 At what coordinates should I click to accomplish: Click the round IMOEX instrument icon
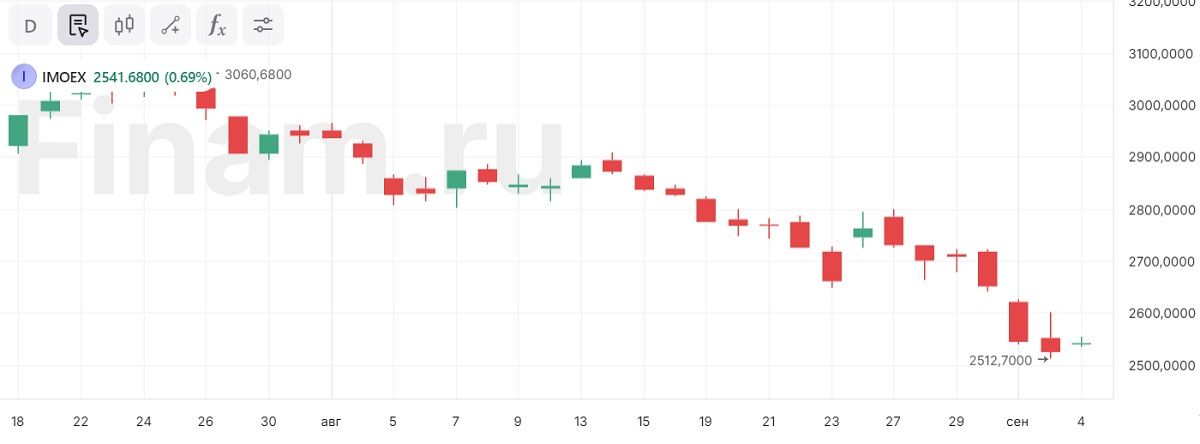tap(22, 77)
